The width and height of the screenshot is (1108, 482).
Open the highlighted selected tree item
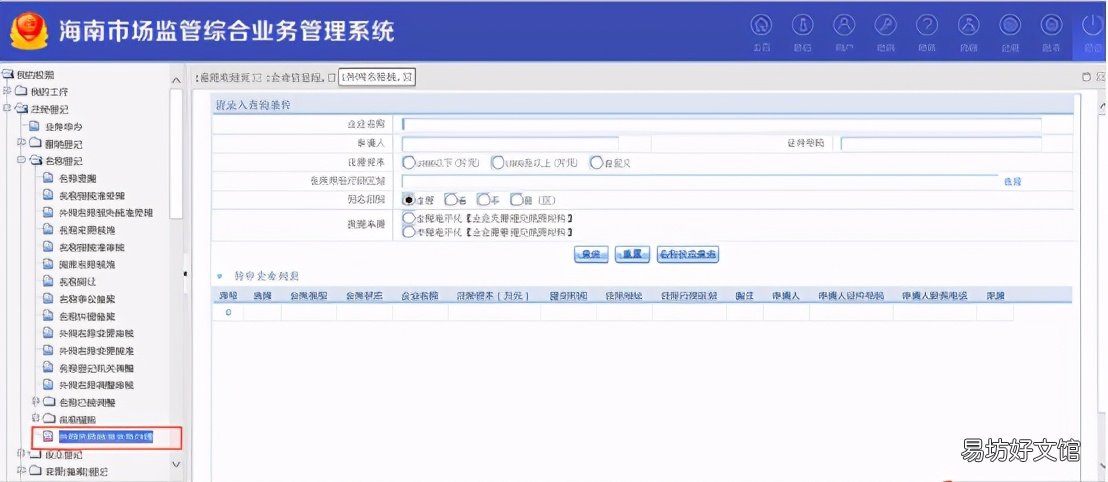tap(105, 437)
